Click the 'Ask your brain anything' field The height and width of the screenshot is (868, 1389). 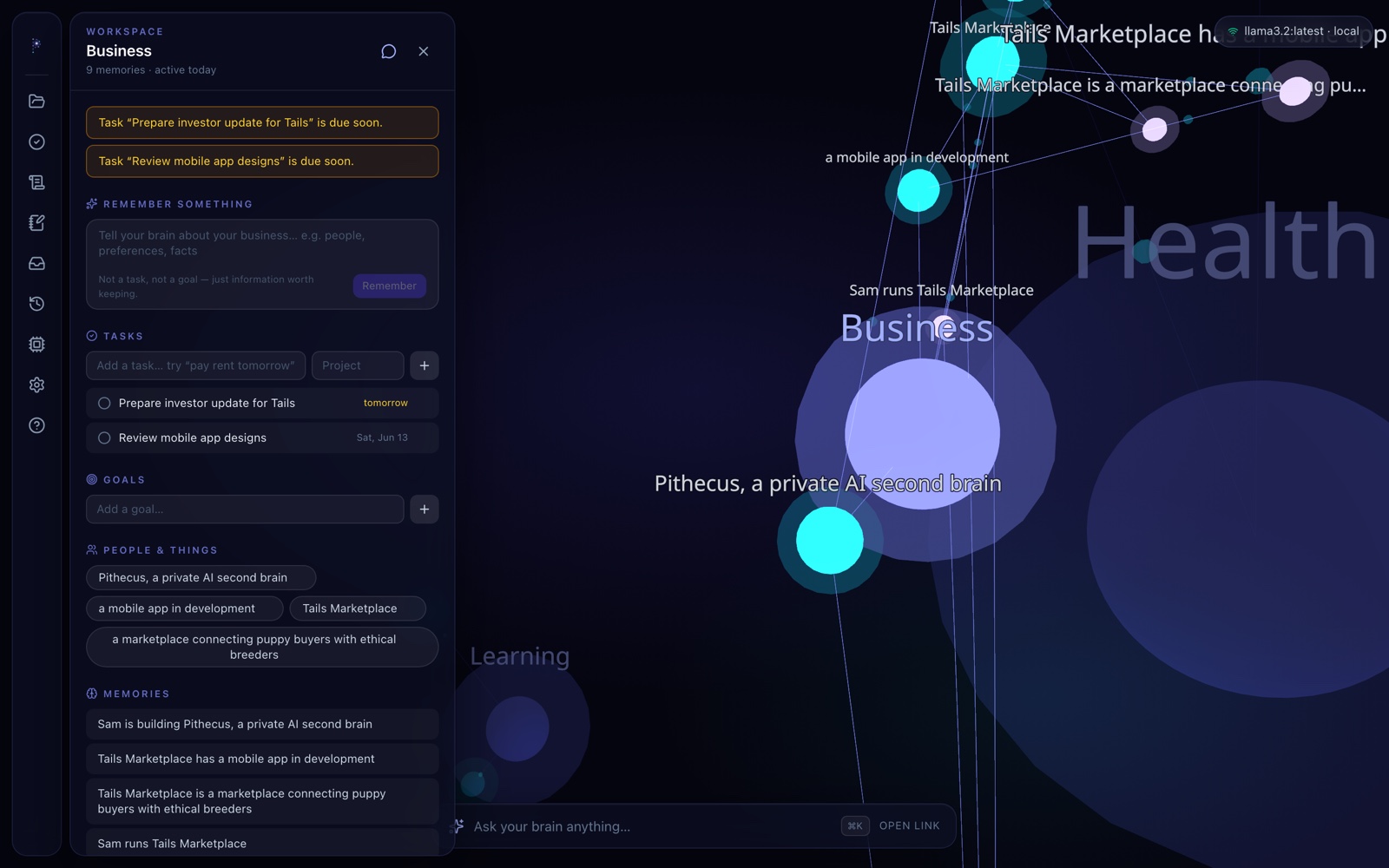pyautogui.click(x=651, y=826)
